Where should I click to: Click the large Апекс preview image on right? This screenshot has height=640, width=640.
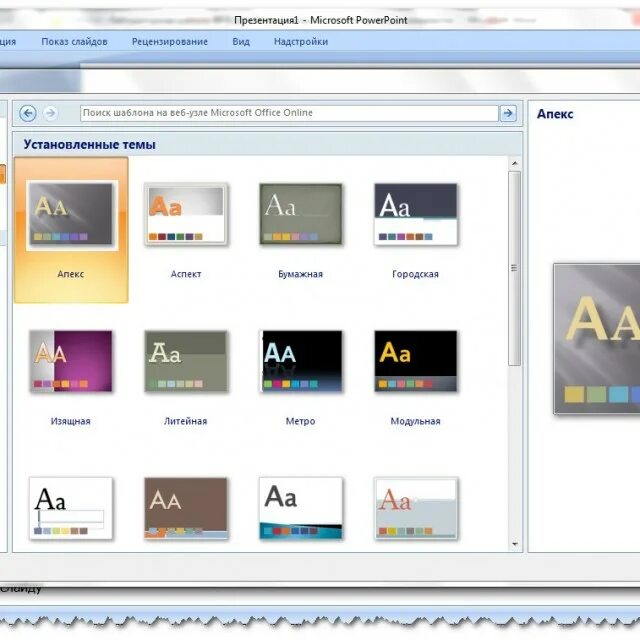(x=597, y=339)
